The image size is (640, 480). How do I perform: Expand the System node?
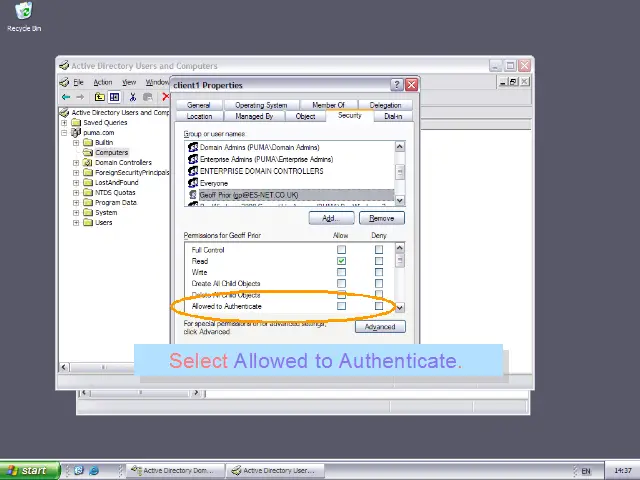pos(76,213)
